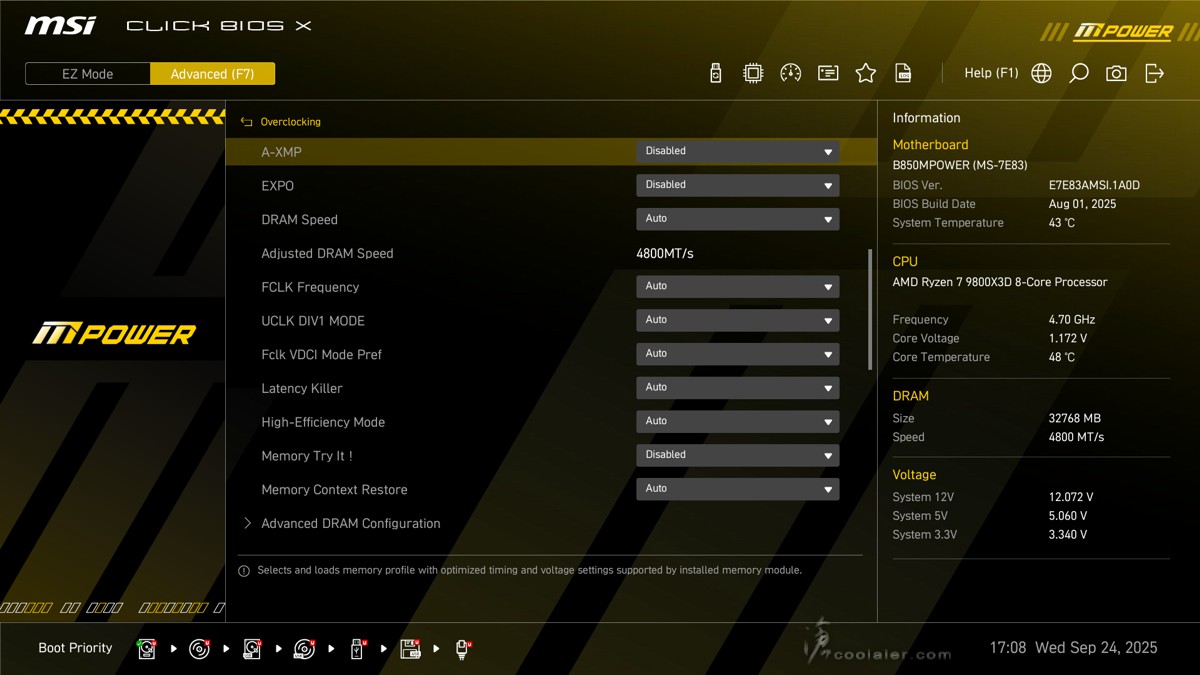
Task: Click the BIOS version E7E83AMSI.1A0D
Action: click(1094, 185)
